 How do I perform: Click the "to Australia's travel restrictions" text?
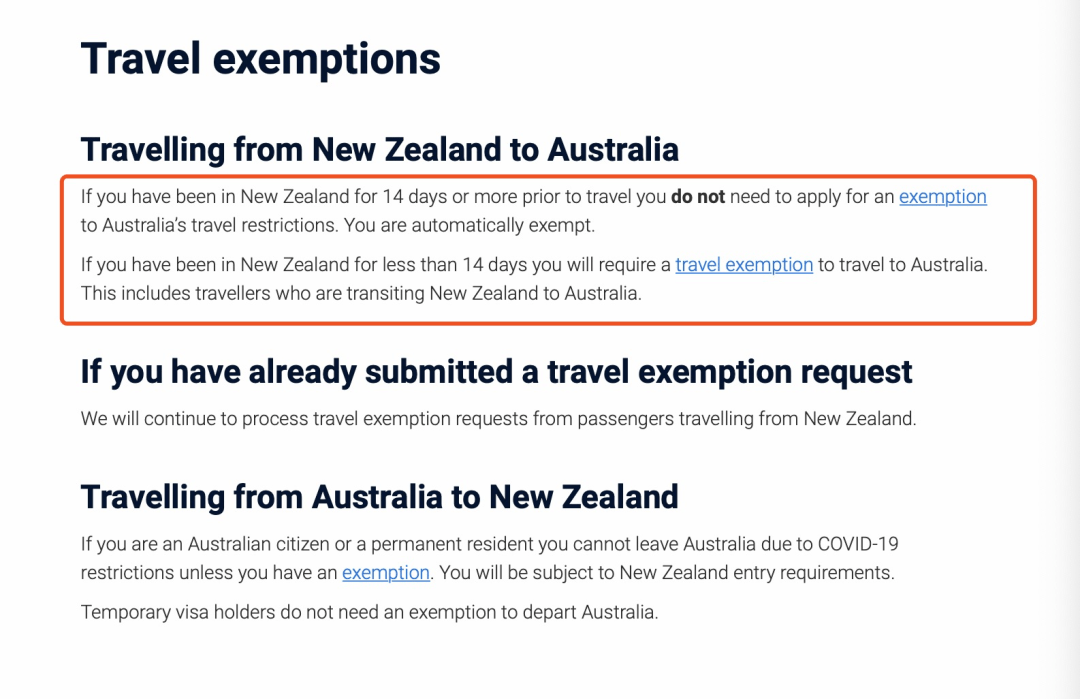click(210, 226)
